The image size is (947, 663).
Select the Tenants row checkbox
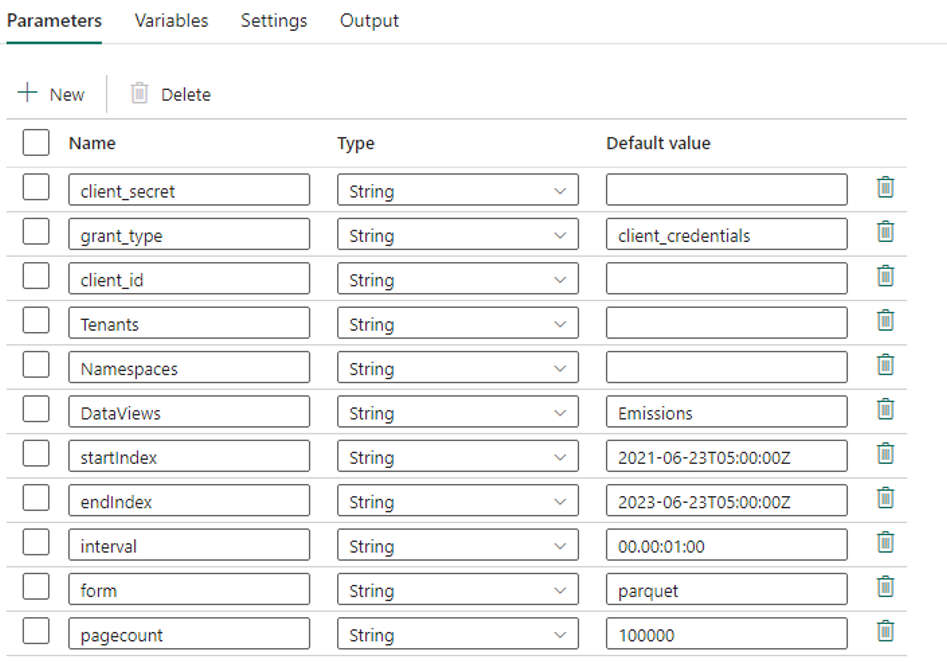click(36, 320)
